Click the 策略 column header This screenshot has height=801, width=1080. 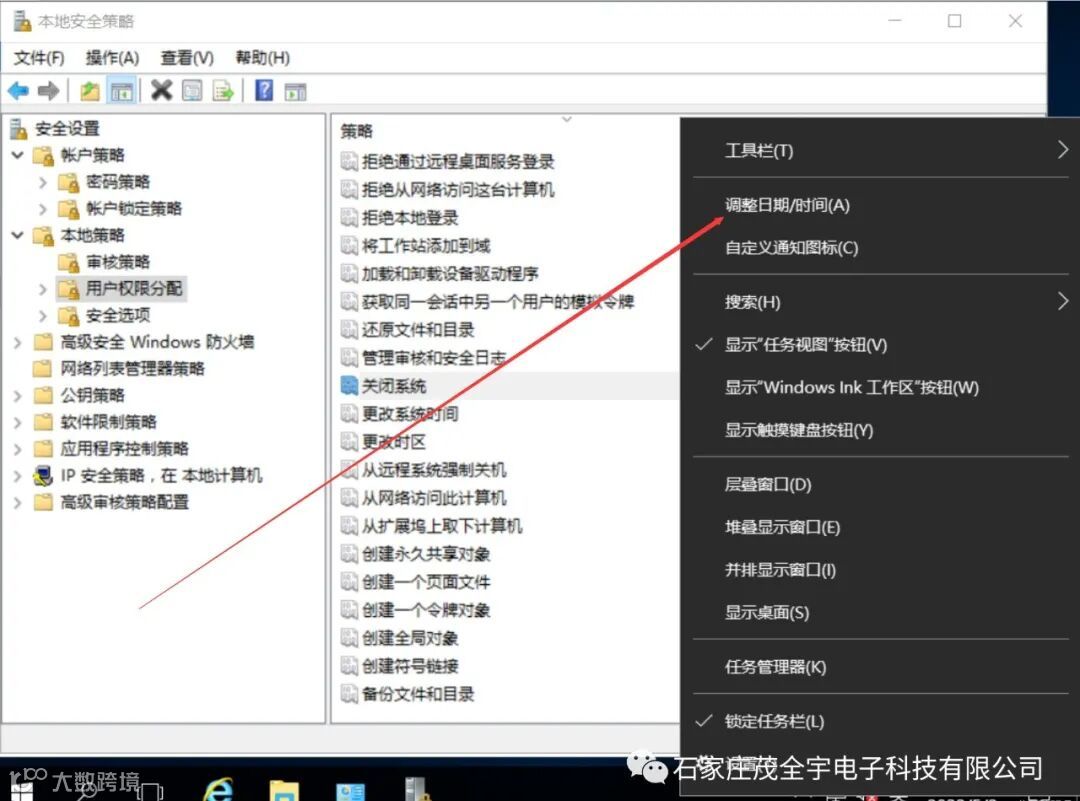357,131
